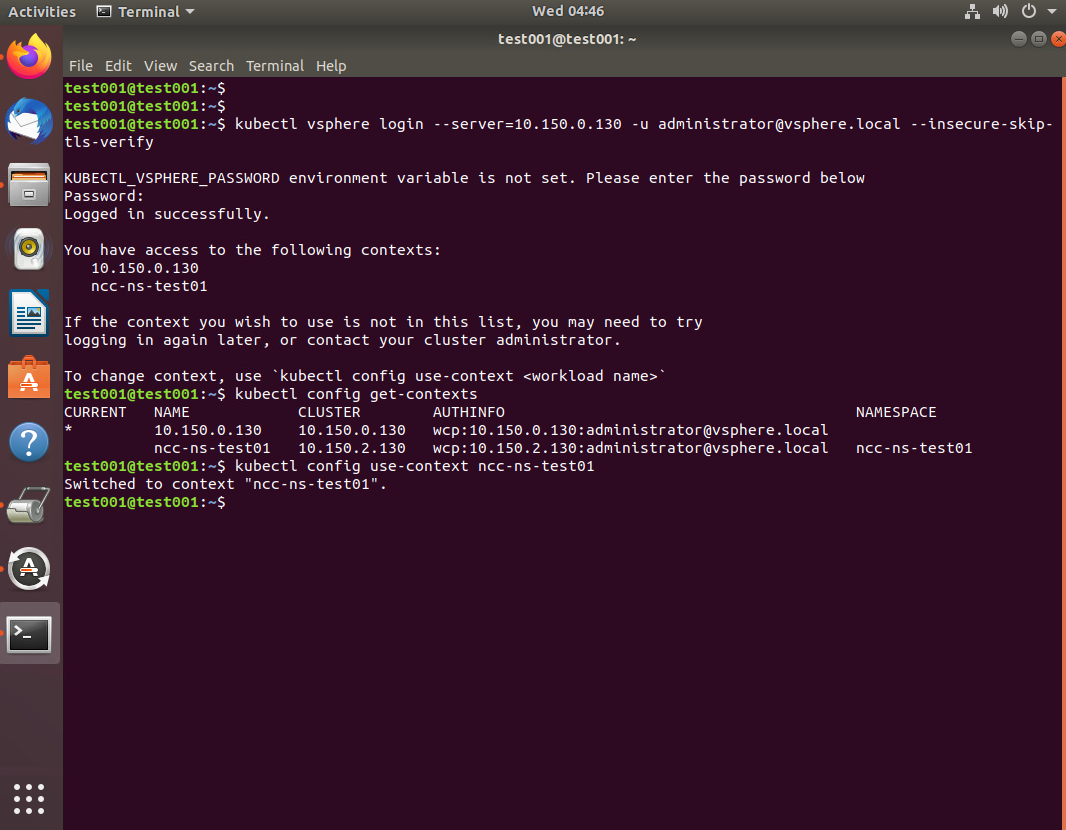Click the KUBECTL_VSPHERE_PASSWORD message line
The image size is (1066, 830).
click(x=464, y=179)
